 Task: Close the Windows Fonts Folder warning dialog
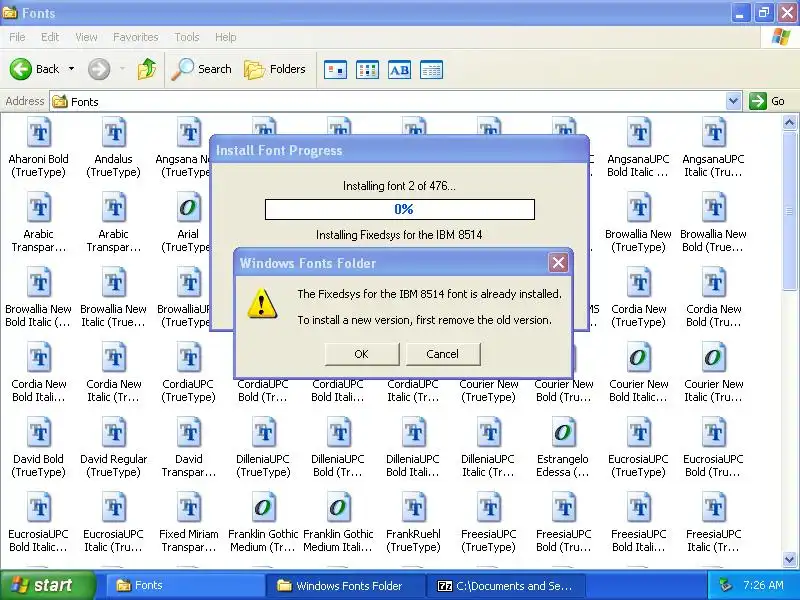(x=558, y=263)
